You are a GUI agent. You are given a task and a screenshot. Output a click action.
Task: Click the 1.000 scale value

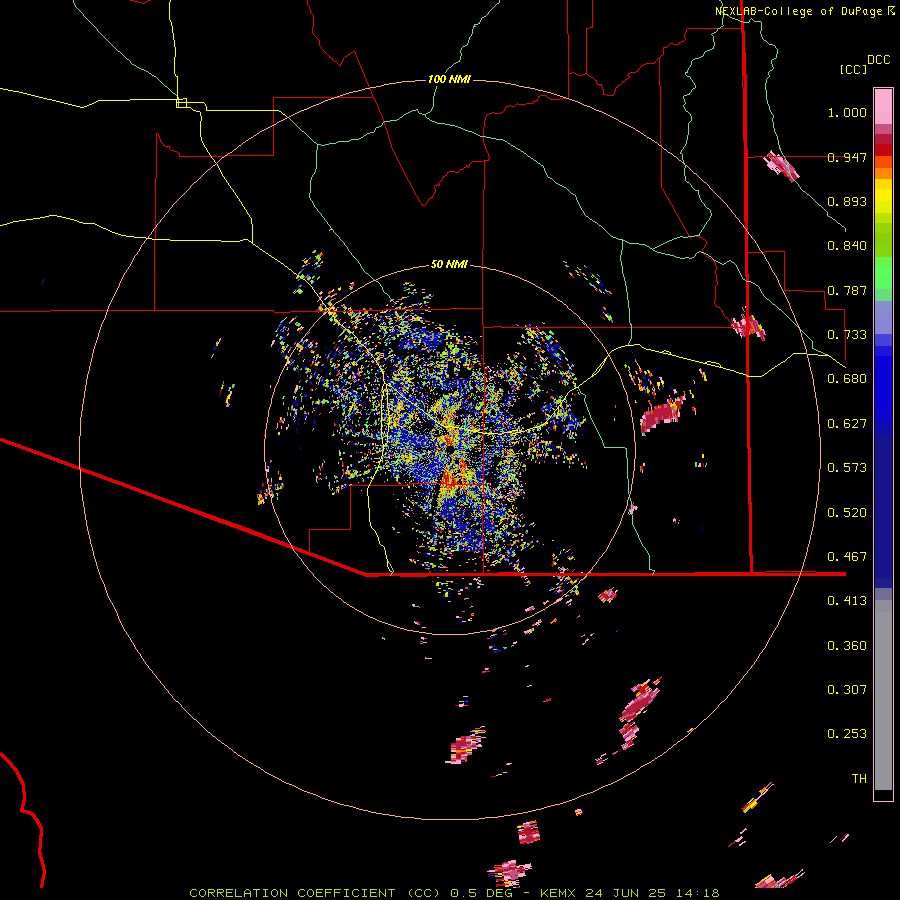point(847,112)
